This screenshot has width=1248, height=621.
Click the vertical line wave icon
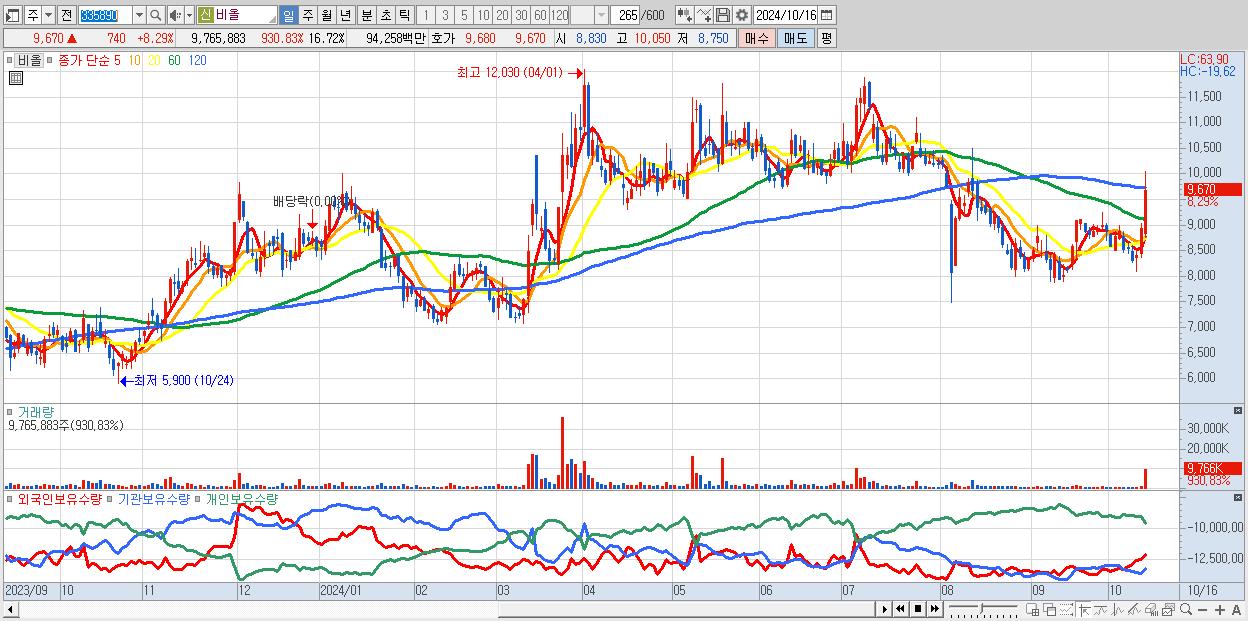click(1118, 610)
